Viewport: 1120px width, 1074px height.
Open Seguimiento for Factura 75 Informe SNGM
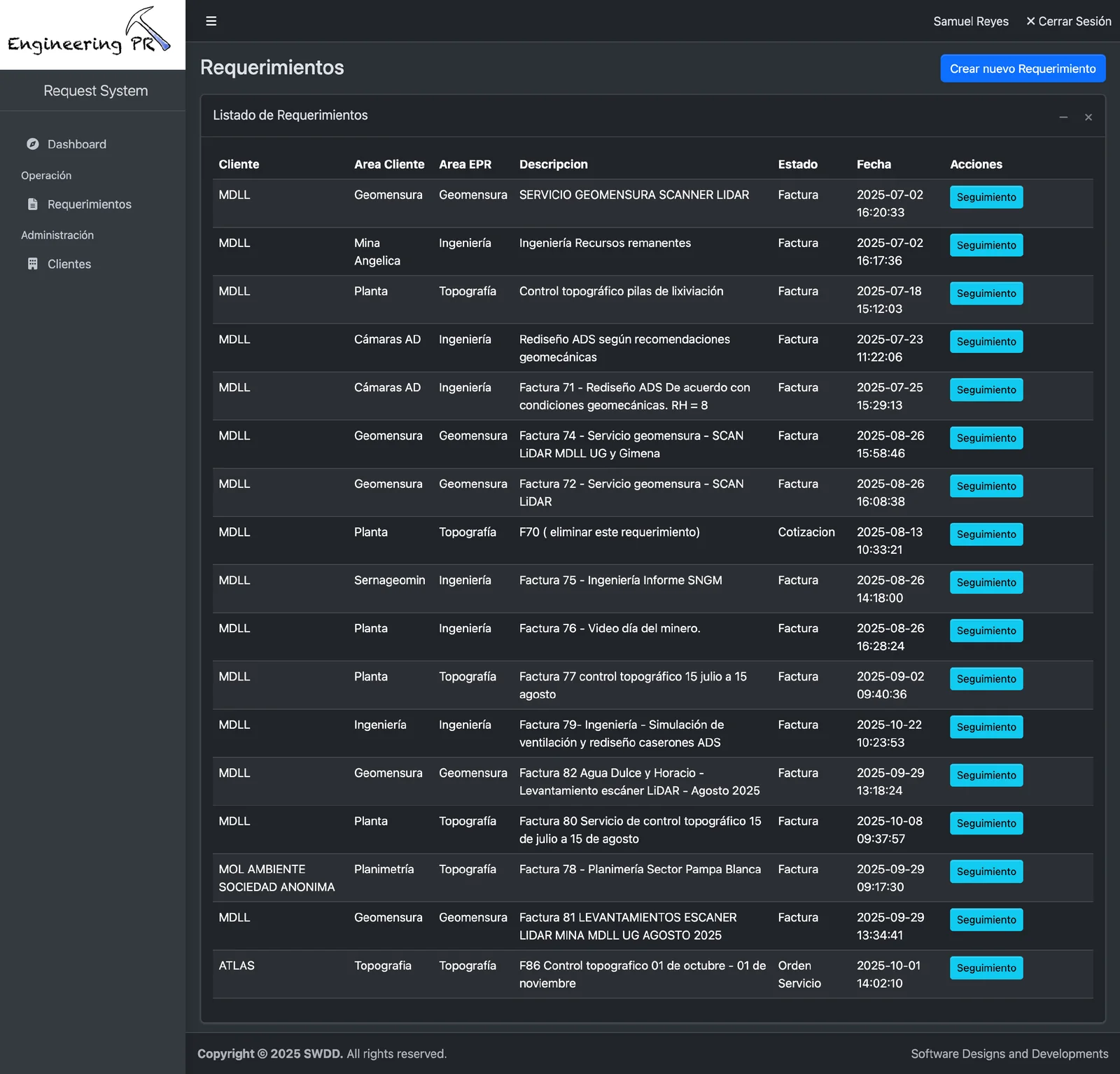click(986, 583)
